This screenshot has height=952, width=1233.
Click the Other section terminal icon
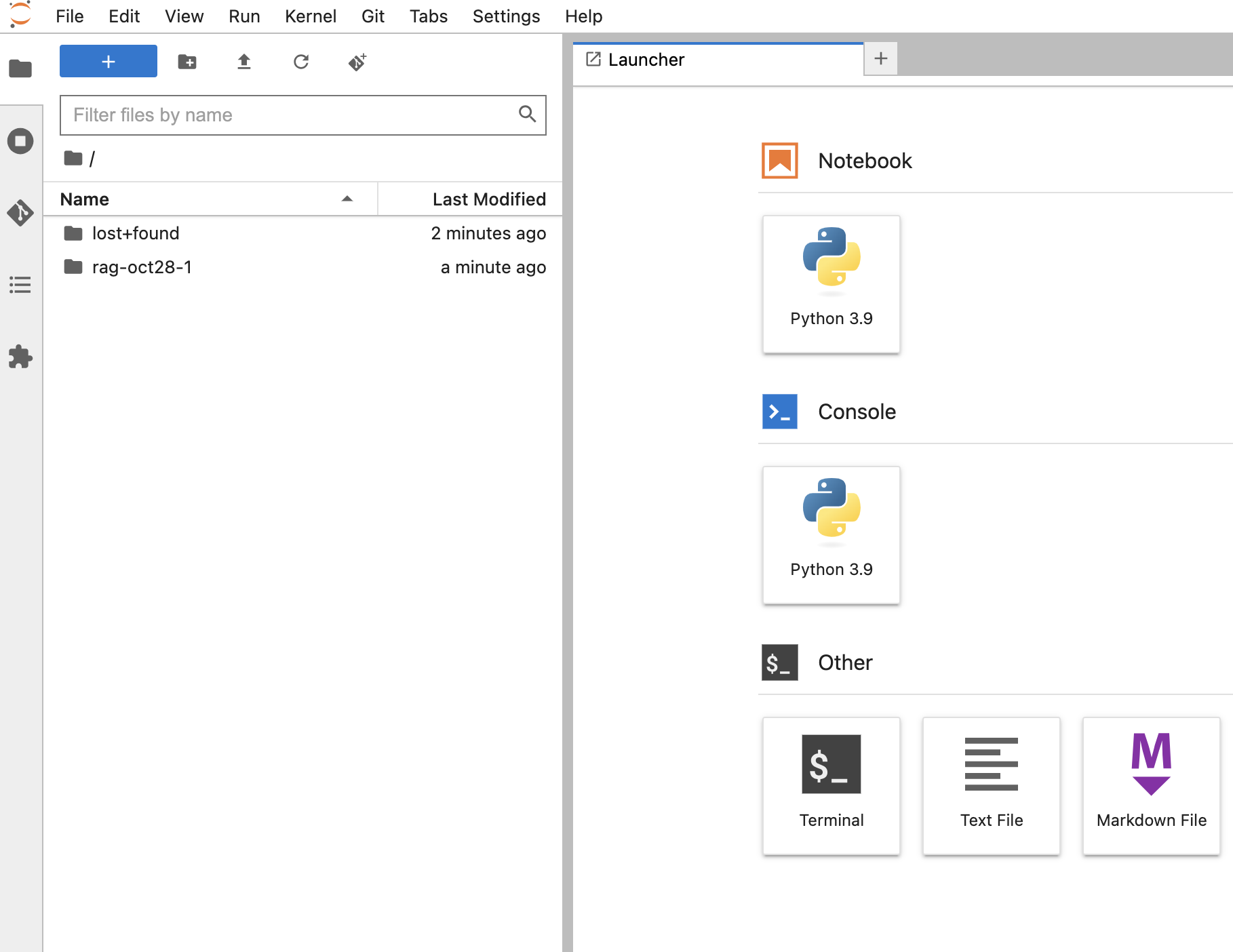coord(780,662)
